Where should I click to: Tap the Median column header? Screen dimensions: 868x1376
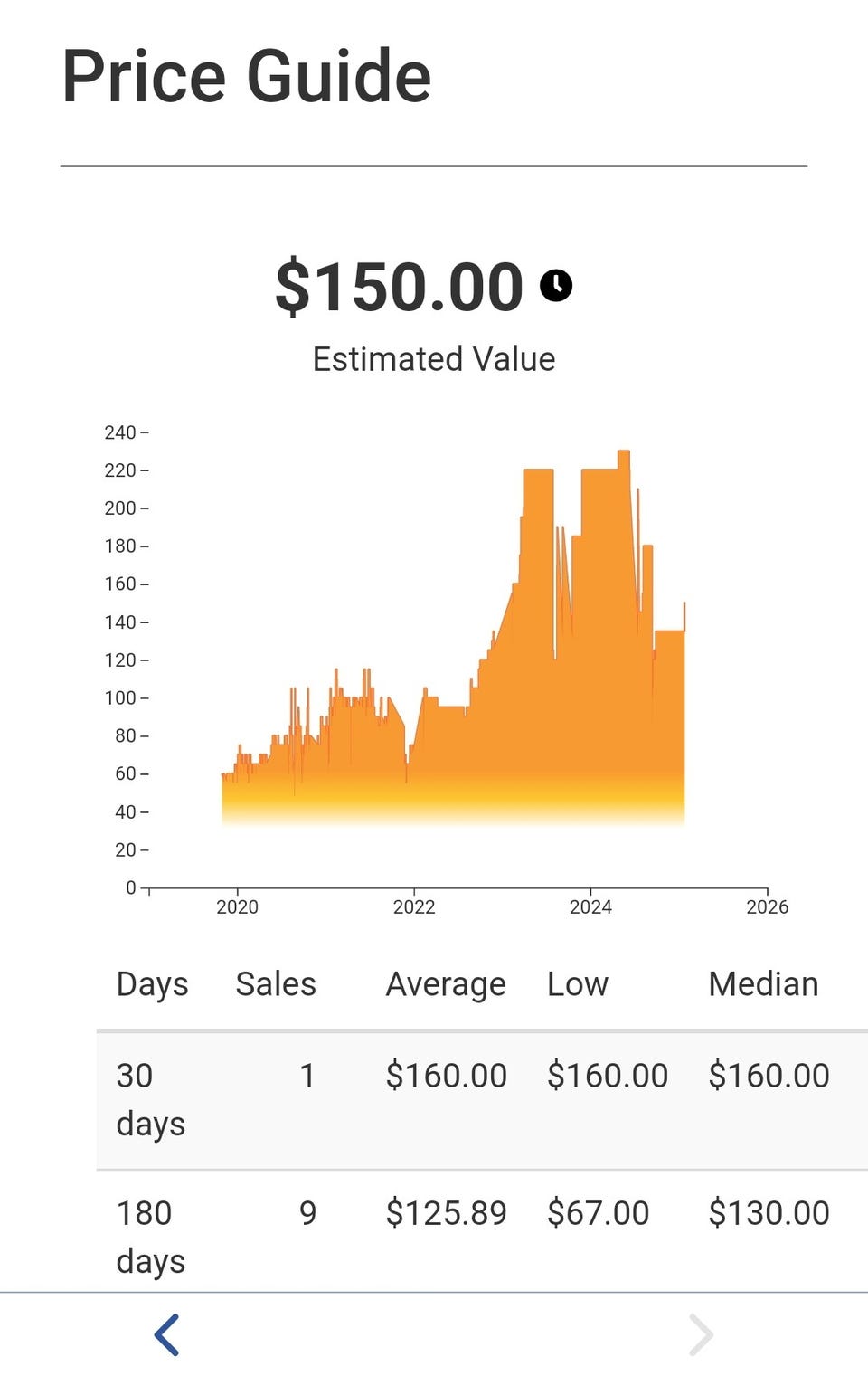[x=764, y=983]
